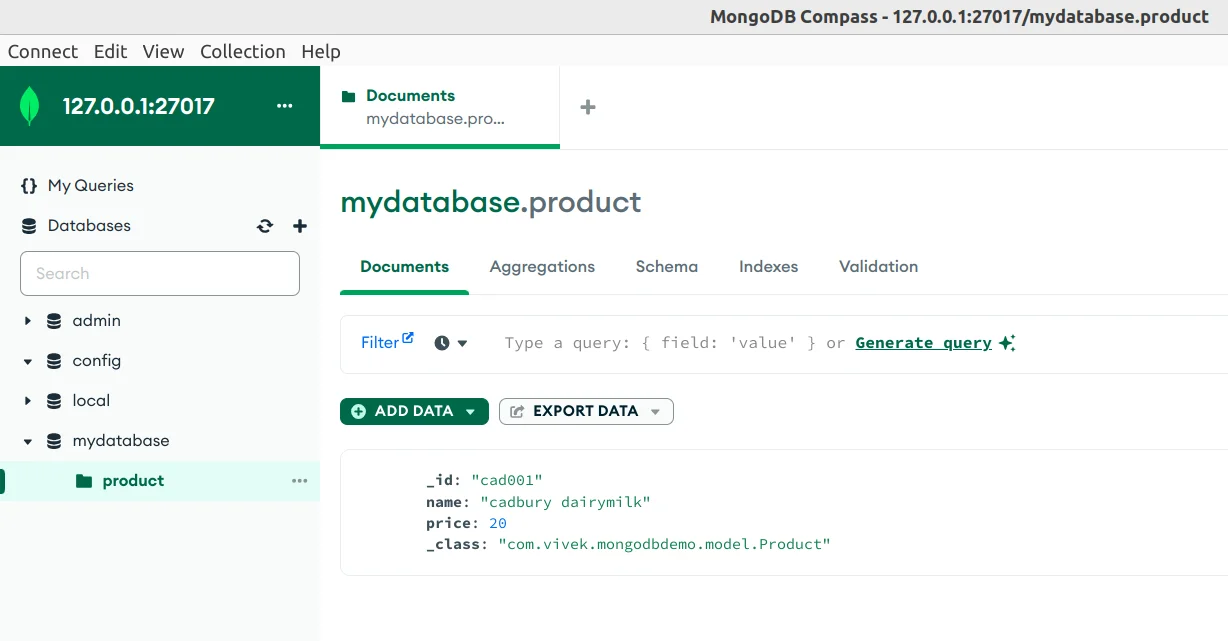Click the Databases stack icon in sidebar
1228x641 pixels.
(29, 226)
